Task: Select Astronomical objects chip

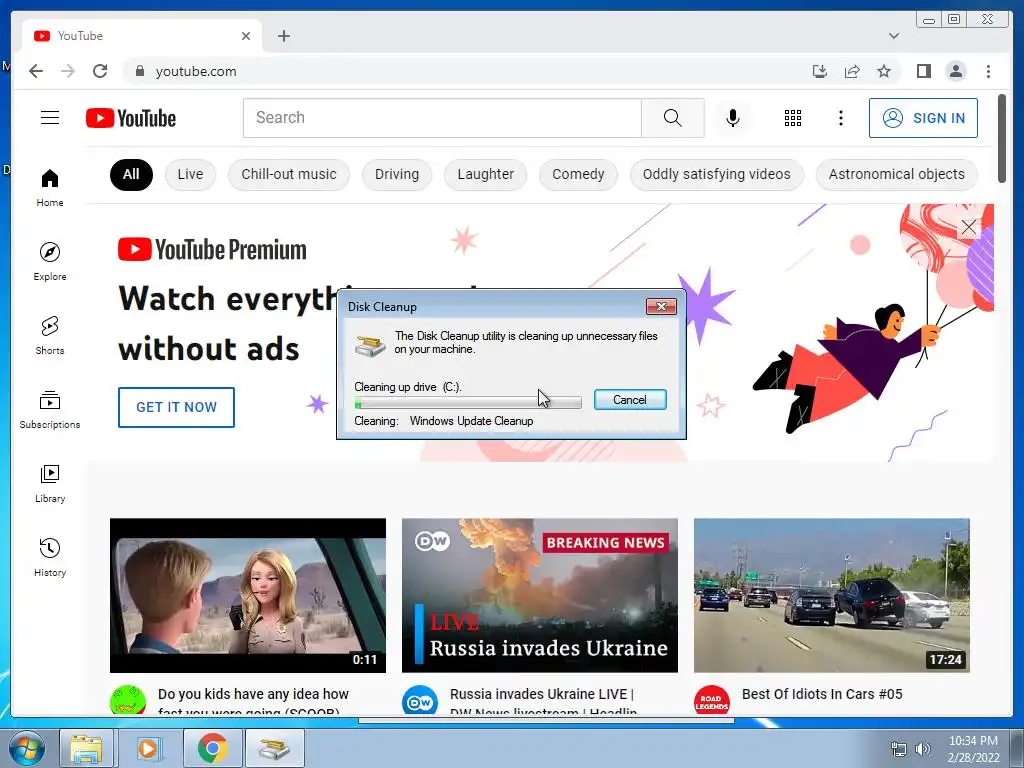Action: click(897, 174)
